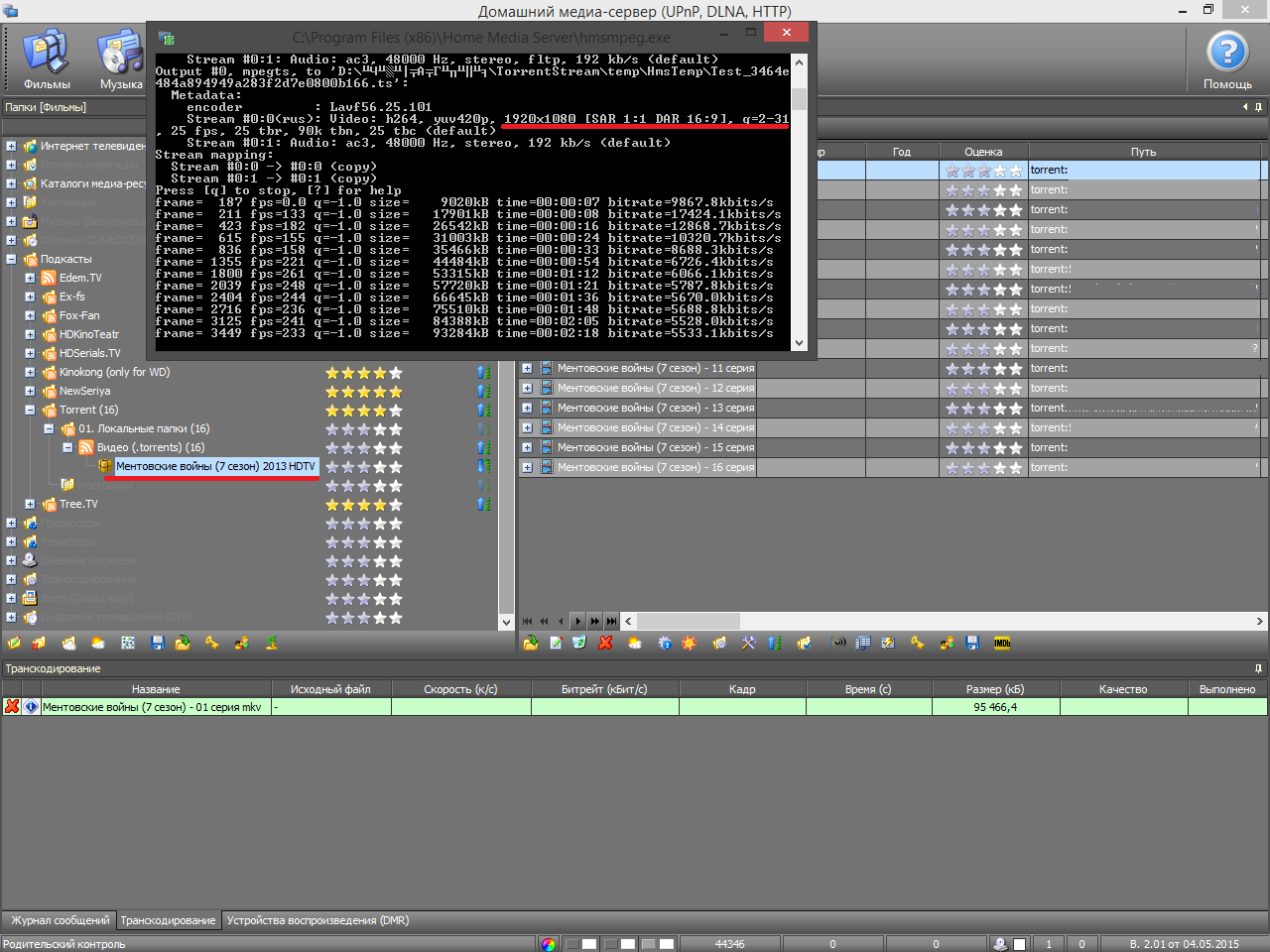Switch to the Журнал сообщений tab
This screenshot has width=1270, height=952.
[60, 920]
